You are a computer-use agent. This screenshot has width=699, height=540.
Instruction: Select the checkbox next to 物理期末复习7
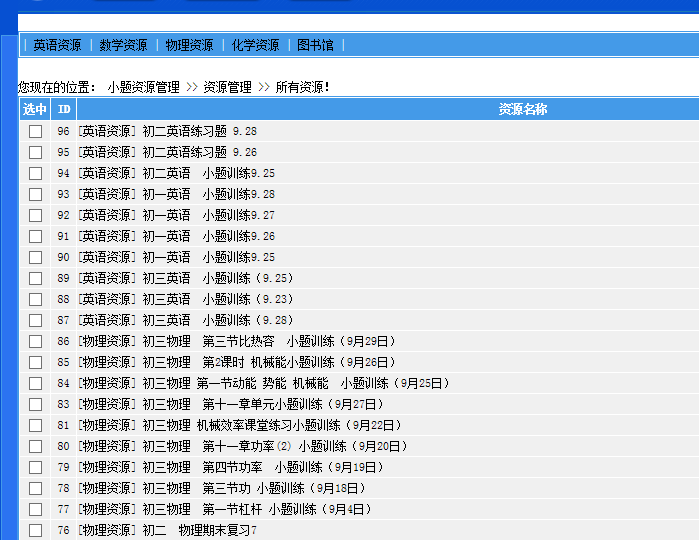35,530
